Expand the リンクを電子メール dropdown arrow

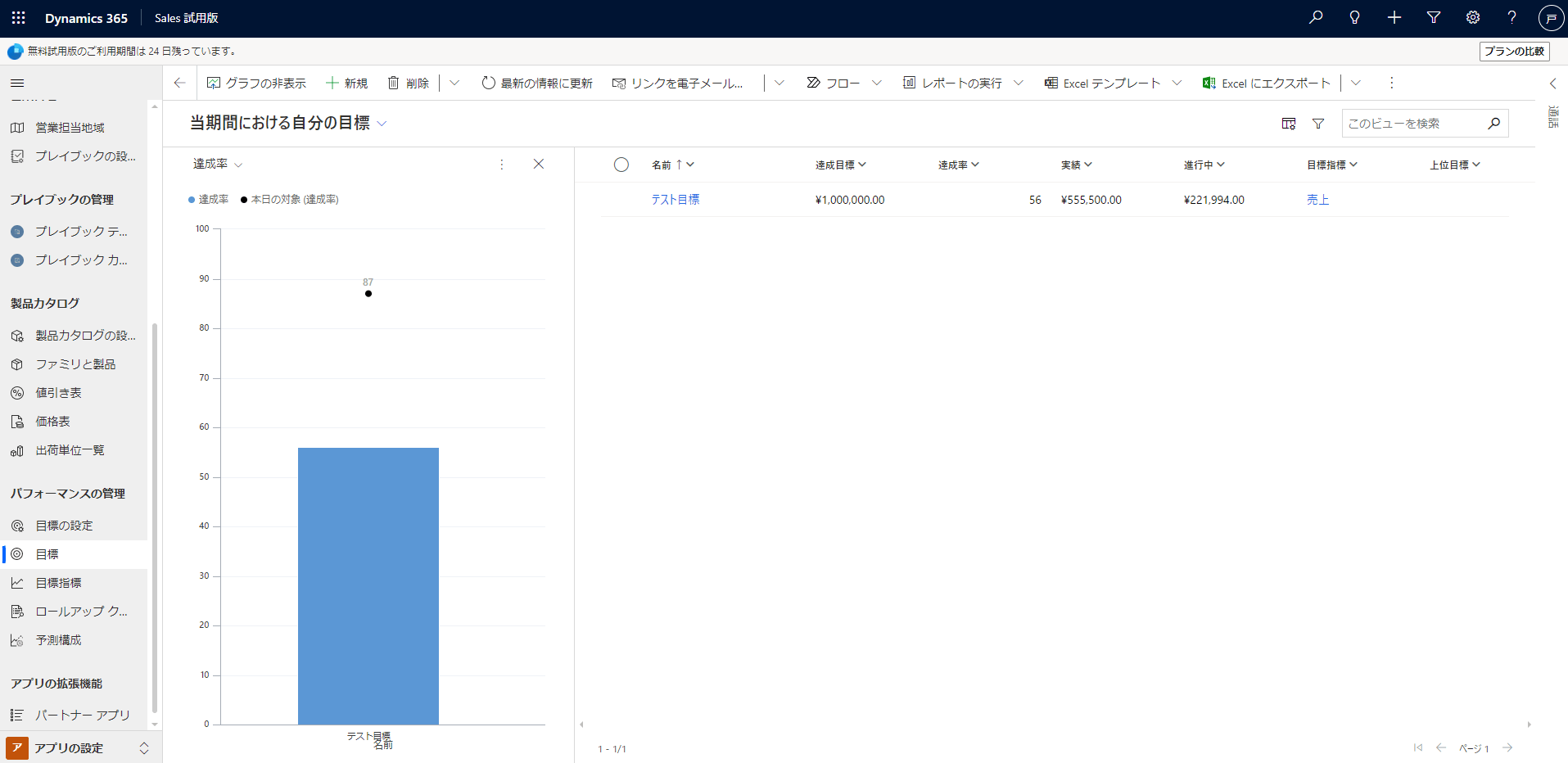[x=779, y=83]
